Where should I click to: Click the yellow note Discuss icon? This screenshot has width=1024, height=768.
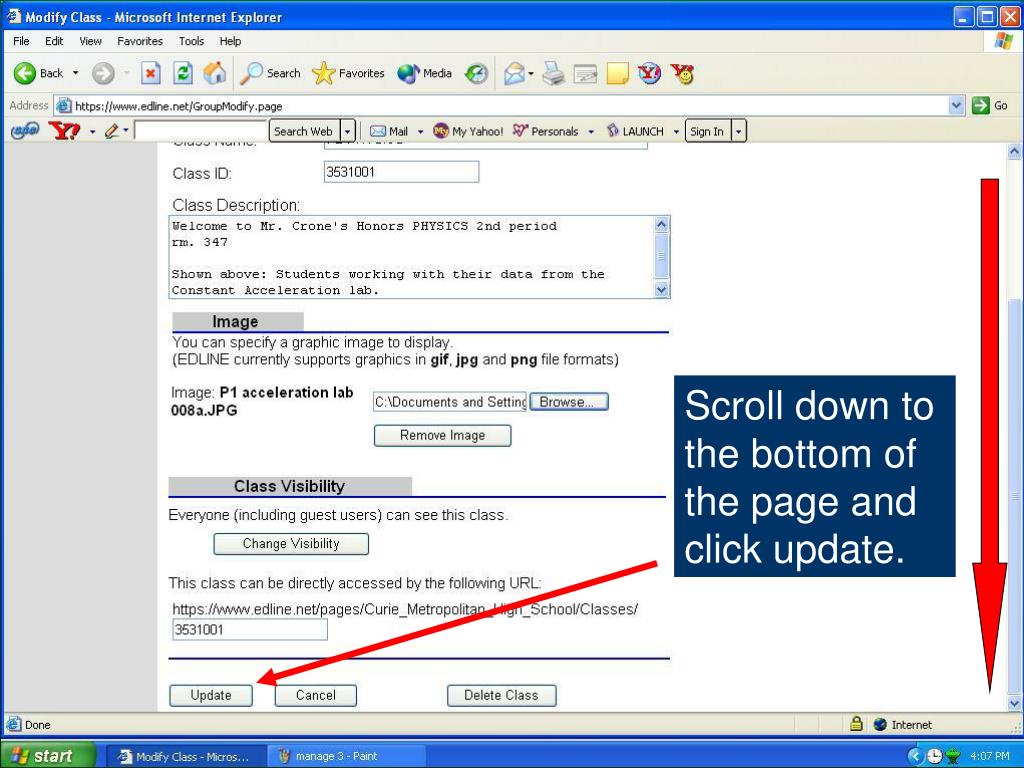tap(617, 74)
